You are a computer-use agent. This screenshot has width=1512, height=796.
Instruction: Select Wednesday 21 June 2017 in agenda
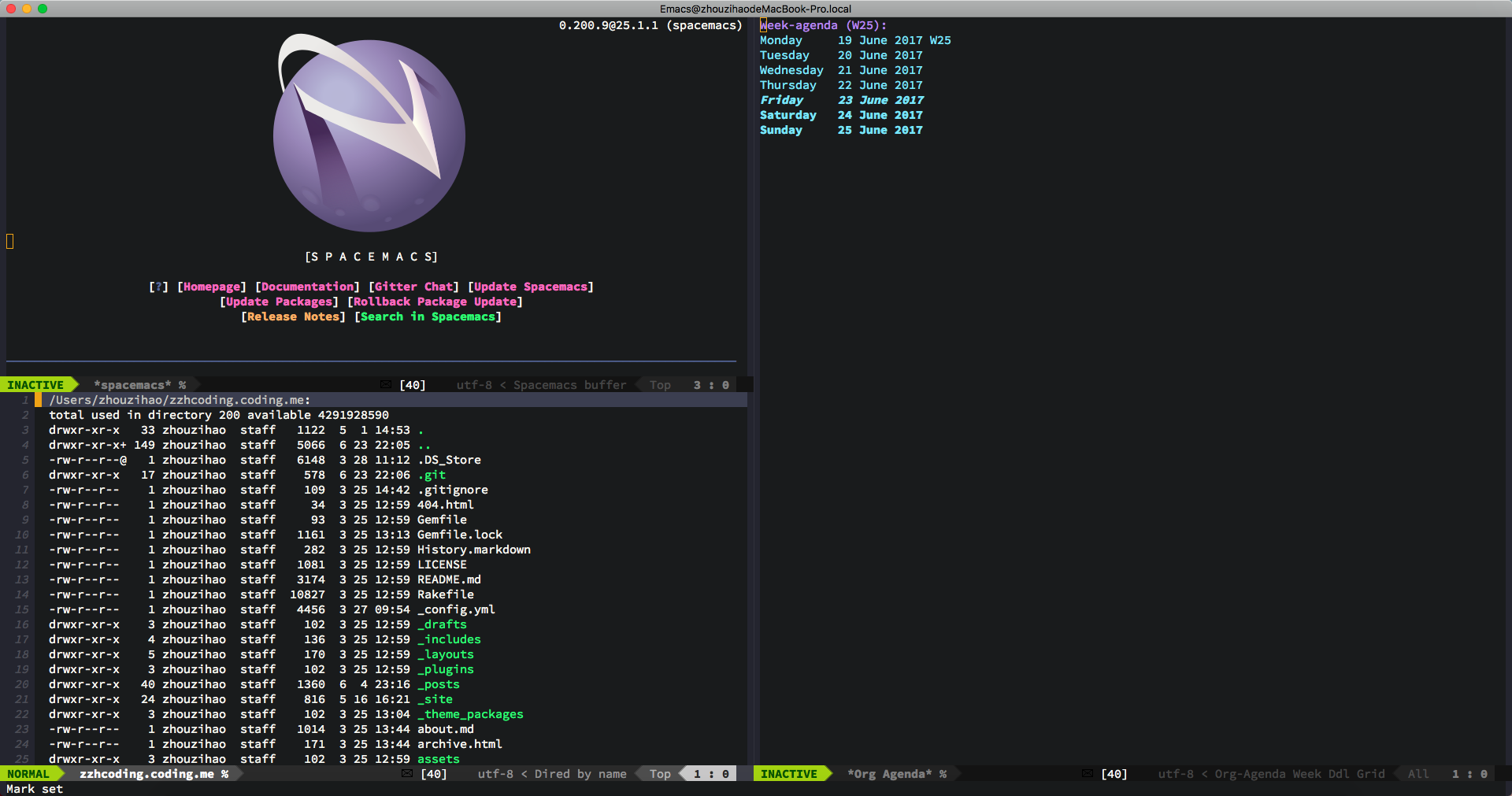pyautogui.click(x=841, y=70)
